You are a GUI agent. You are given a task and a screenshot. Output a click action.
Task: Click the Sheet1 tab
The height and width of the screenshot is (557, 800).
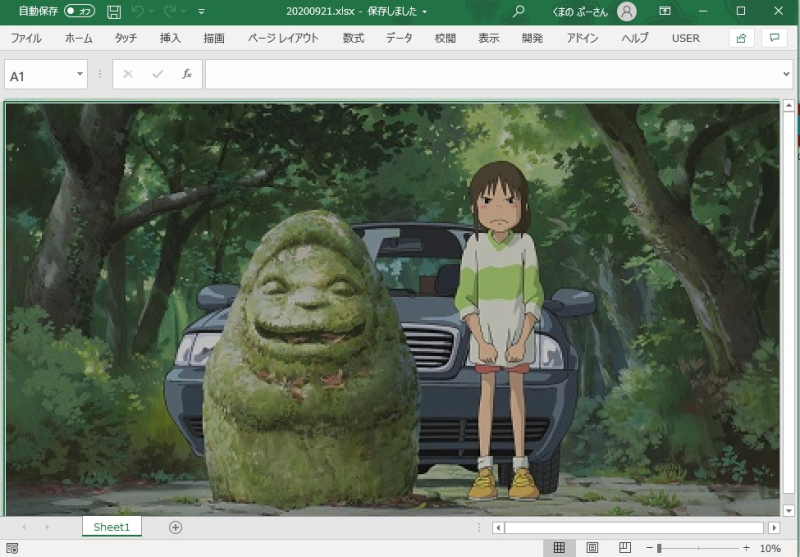pos(112,527)
